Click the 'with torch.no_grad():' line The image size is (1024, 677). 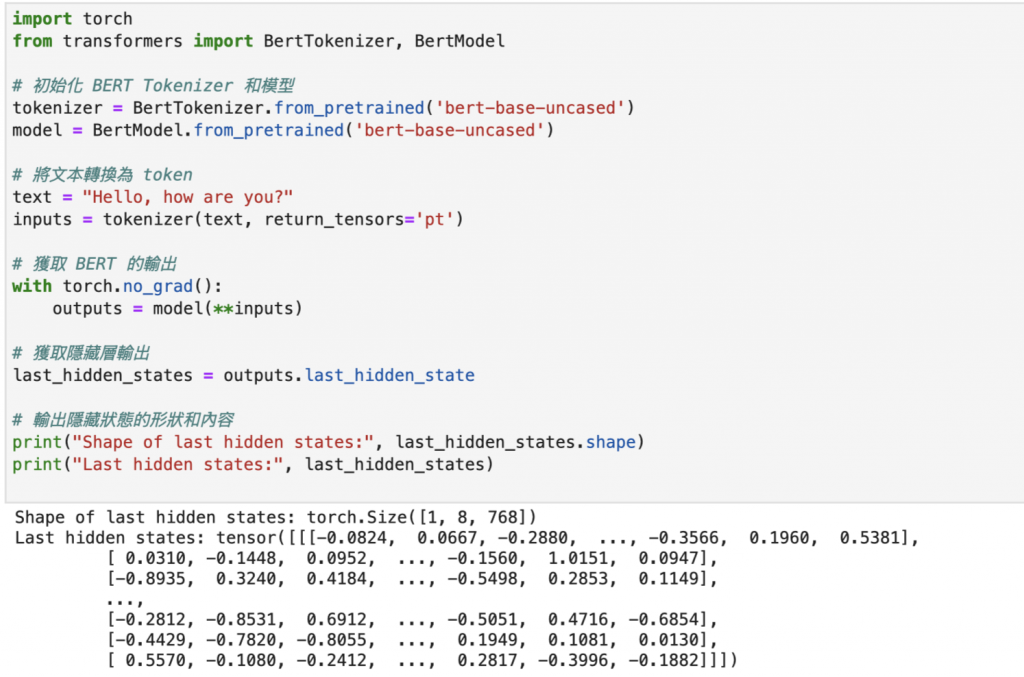118,286
